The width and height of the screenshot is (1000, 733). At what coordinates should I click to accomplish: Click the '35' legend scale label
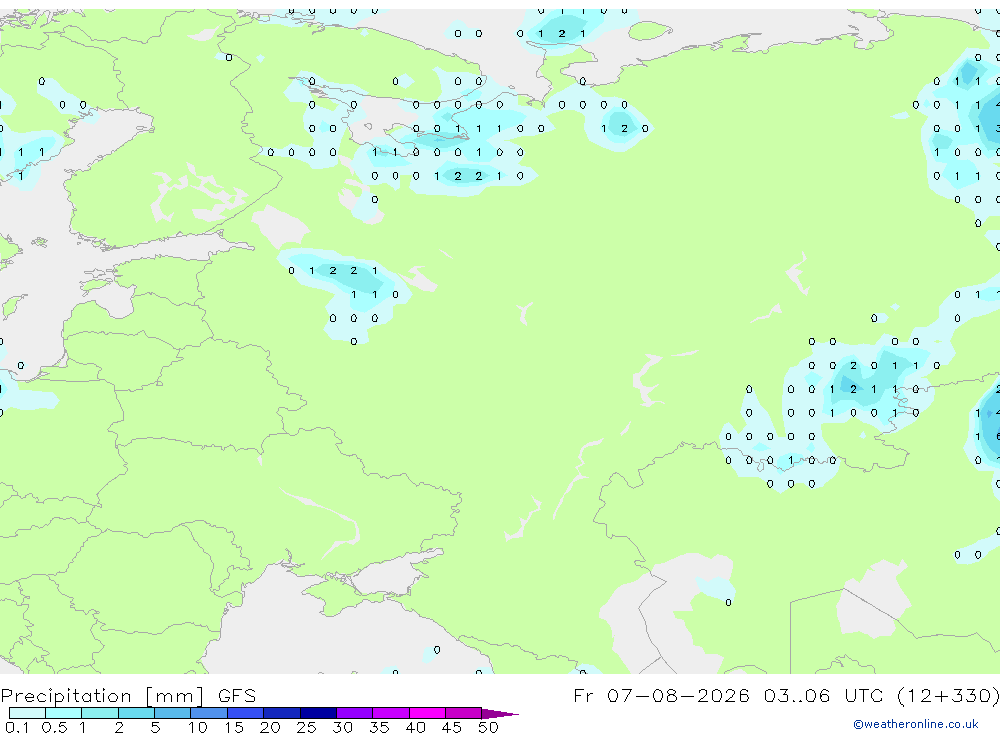(x=379, y=727)
